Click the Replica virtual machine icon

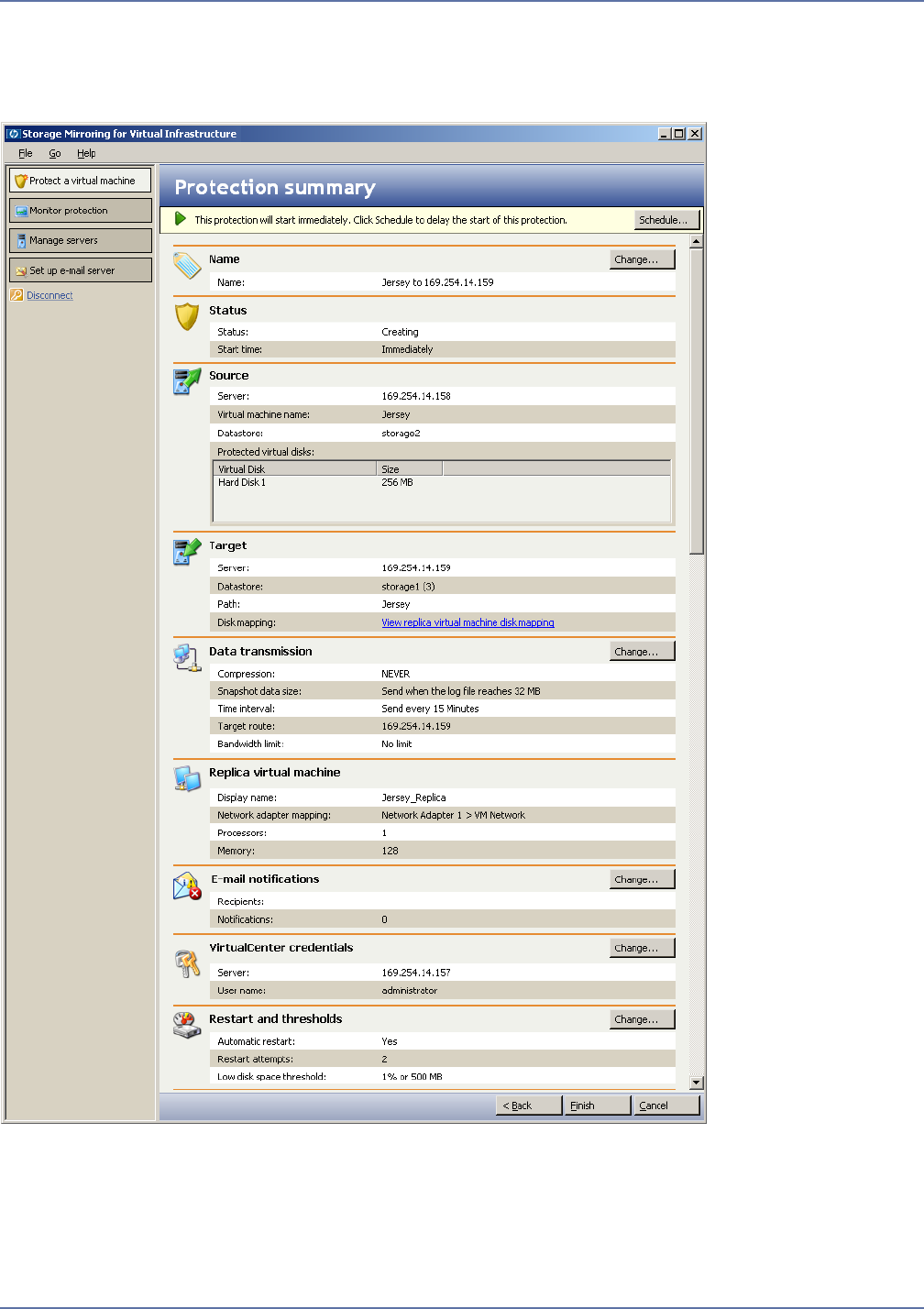tap(187, 778)
